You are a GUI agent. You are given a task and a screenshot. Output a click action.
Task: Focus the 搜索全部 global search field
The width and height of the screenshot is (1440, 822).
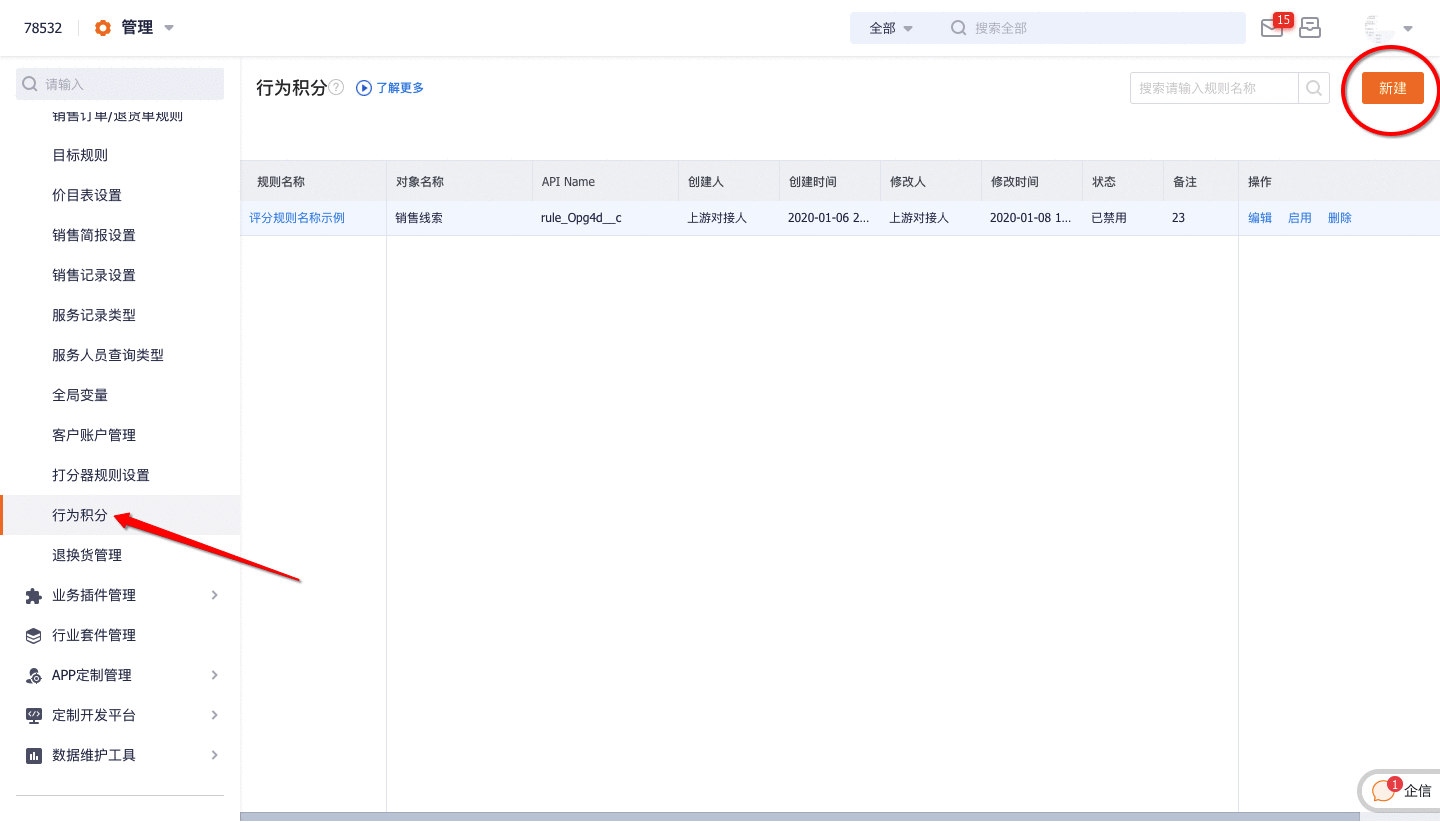[x=1096, y=28]
